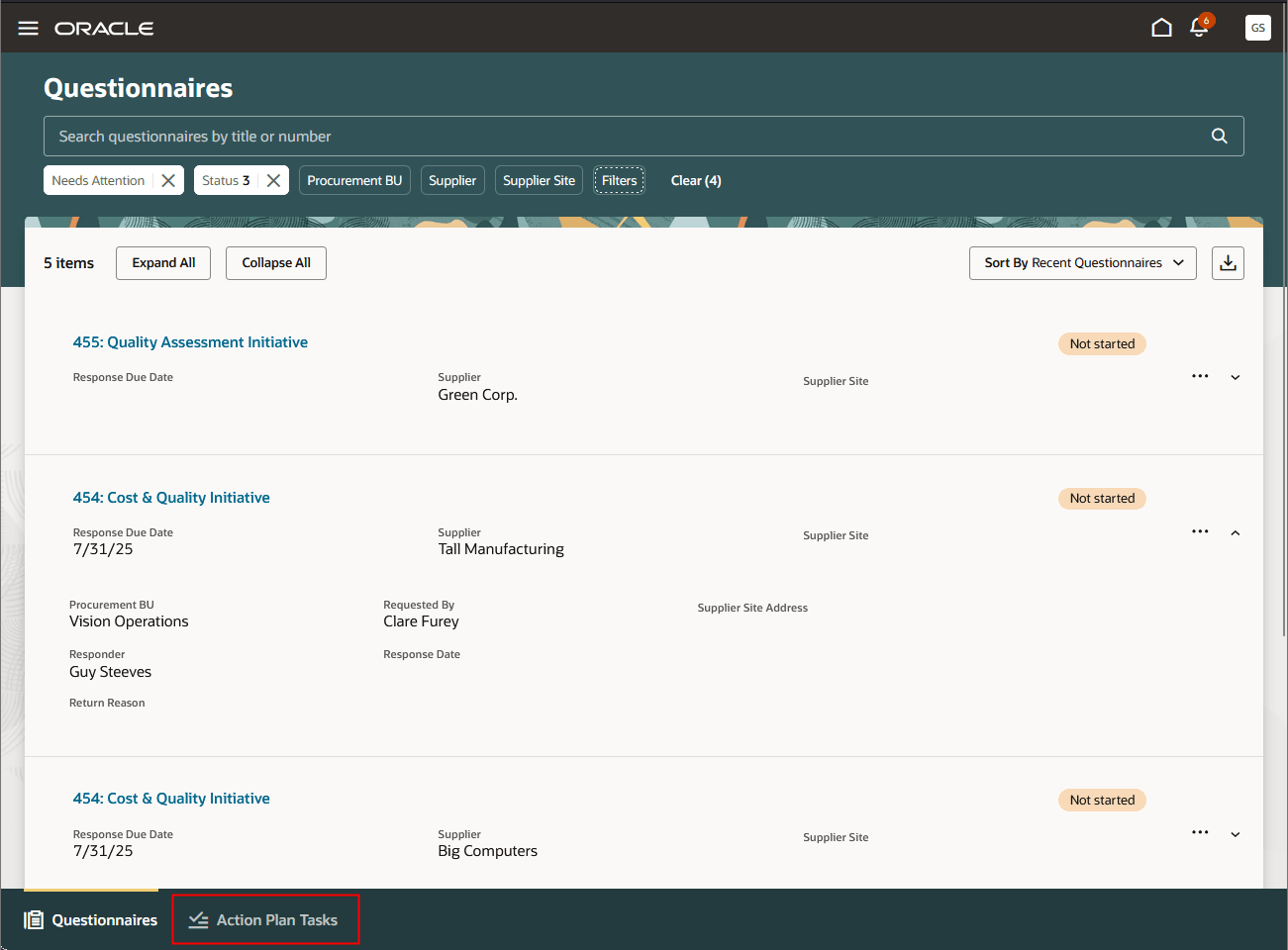Click Not started badge for Green Corp.

[1102, 343]
